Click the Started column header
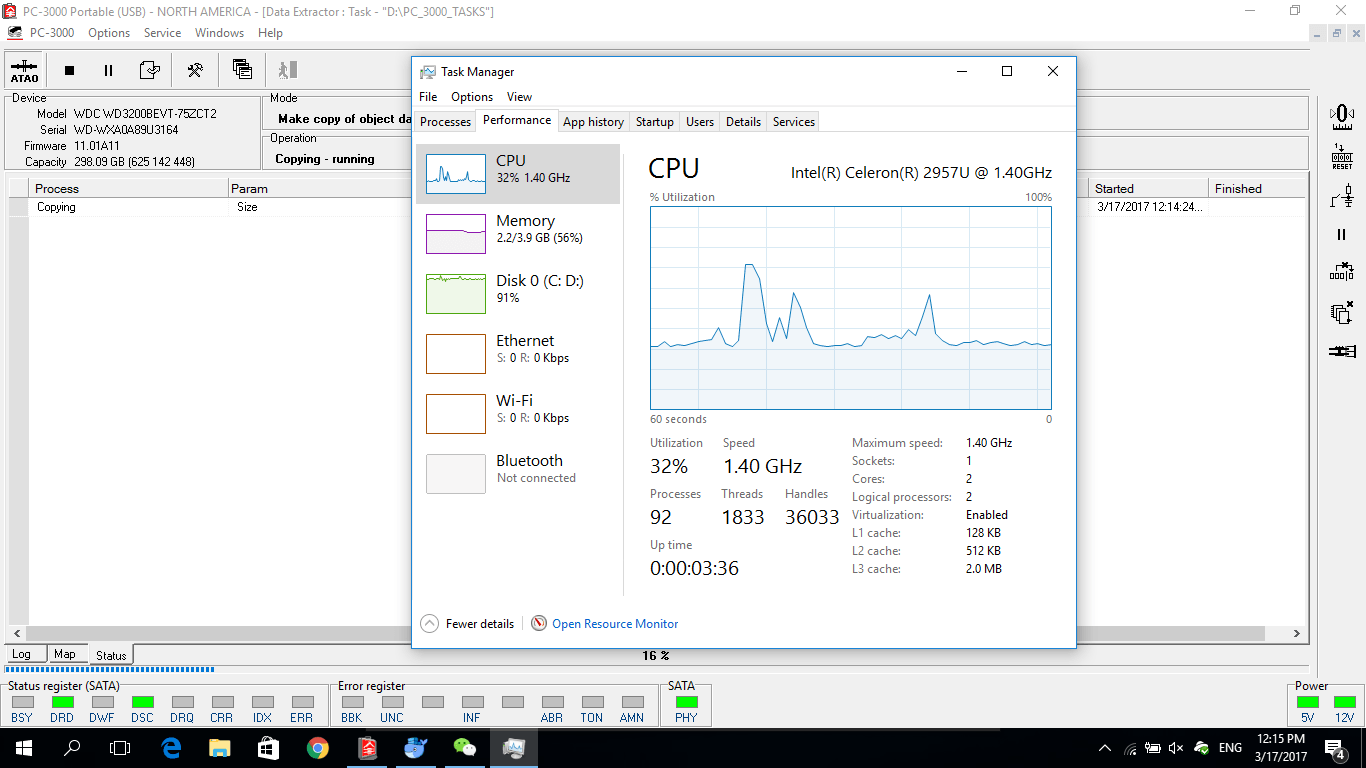The width and height of the screenshot is (1366, 768). (x=1149, y=188)
